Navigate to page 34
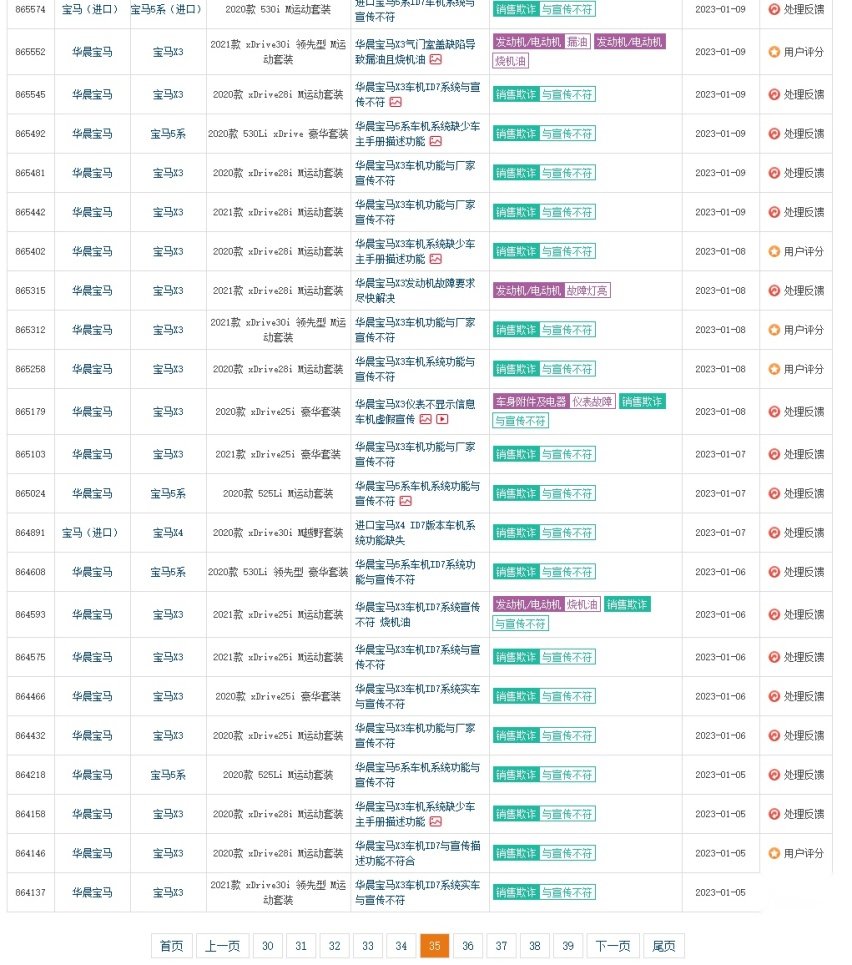This screenshot has width=852, height=965. pos(401,946)
